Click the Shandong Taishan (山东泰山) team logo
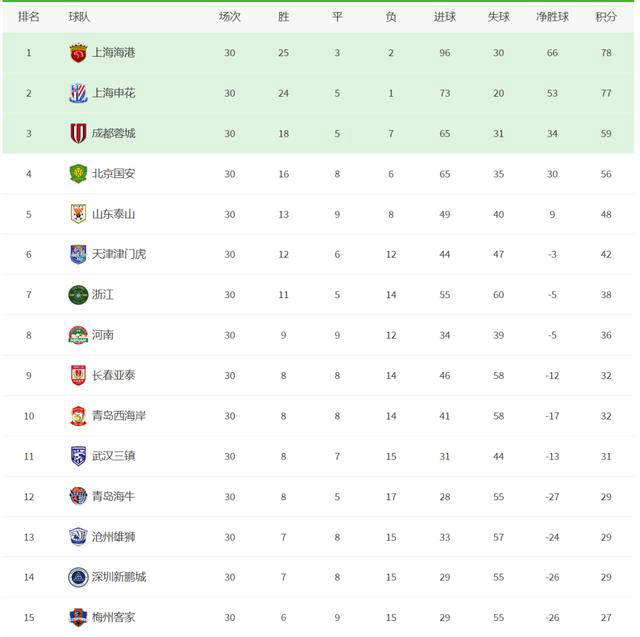 [78, 214]
